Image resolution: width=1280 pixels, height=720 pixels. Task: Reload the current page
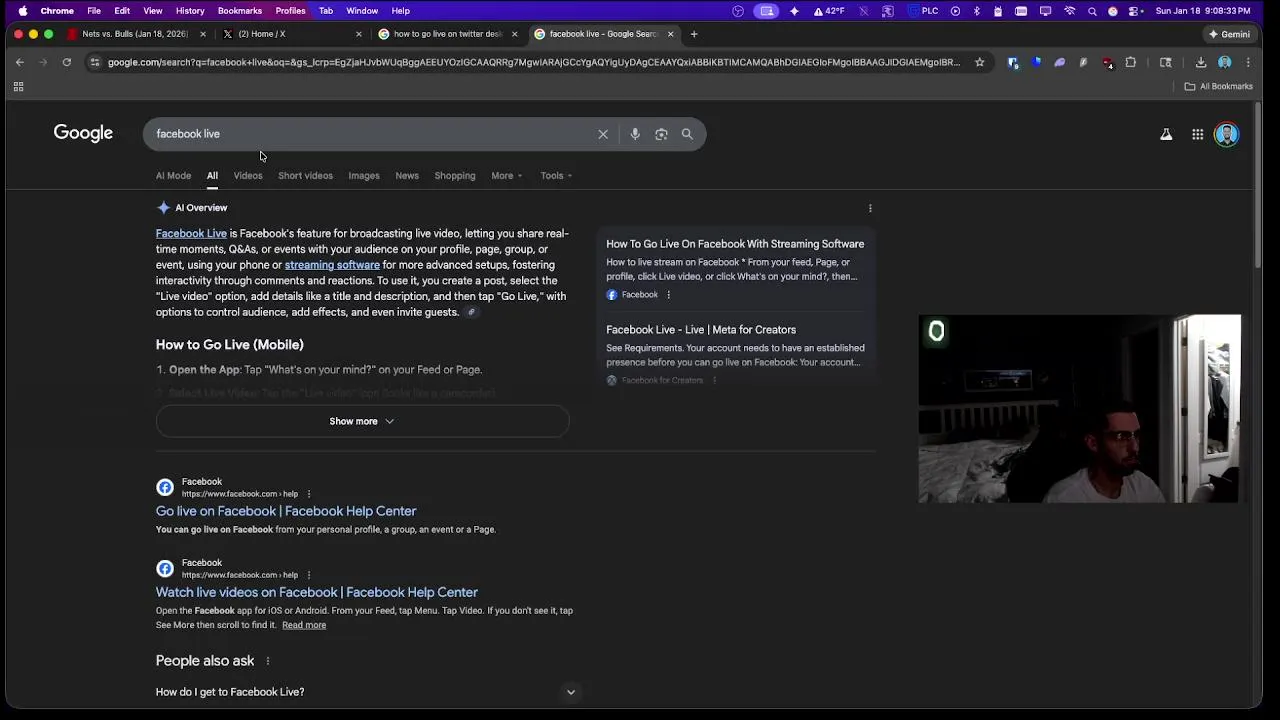click(67, 62)
